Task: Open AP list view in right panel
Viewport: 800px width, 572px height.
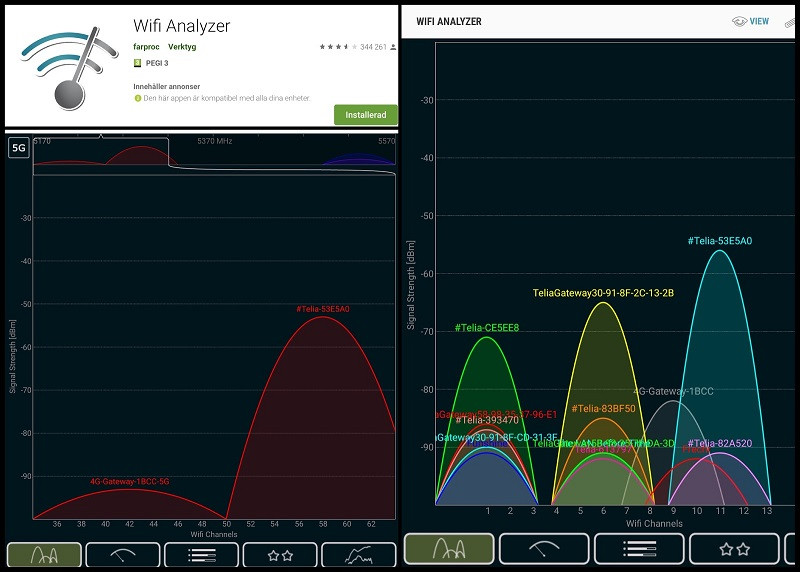Action: [639, 549]
